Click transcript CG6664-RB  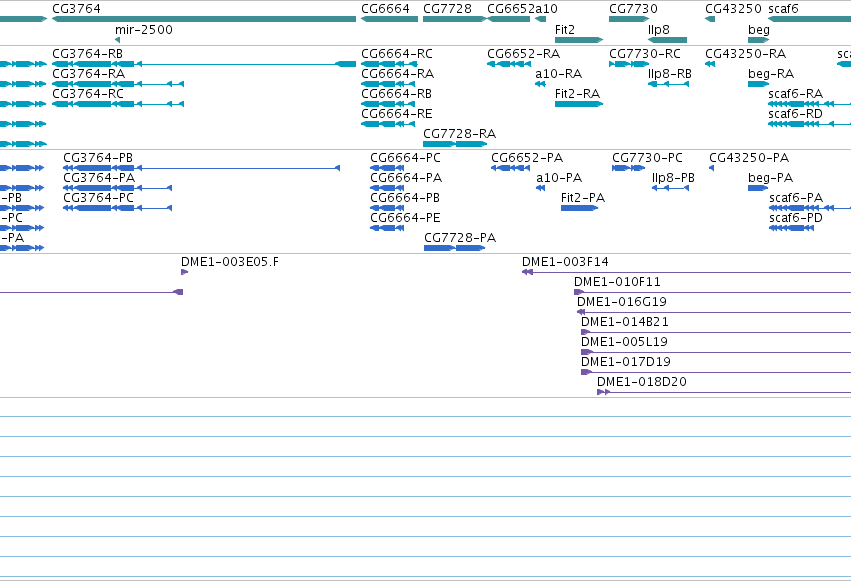click(x=388, y=104)
